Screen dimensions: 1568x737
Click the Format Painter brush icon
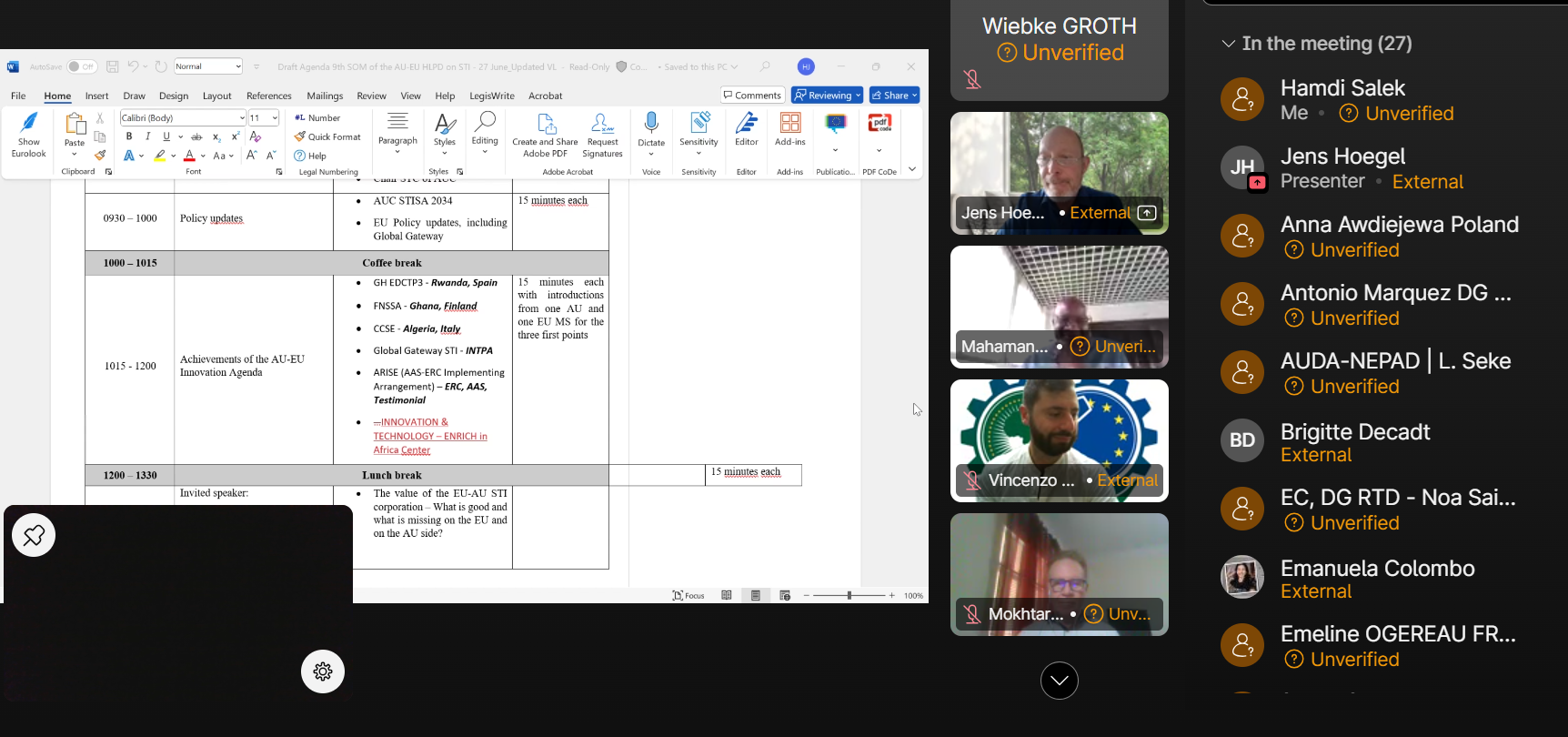[100, 155]
